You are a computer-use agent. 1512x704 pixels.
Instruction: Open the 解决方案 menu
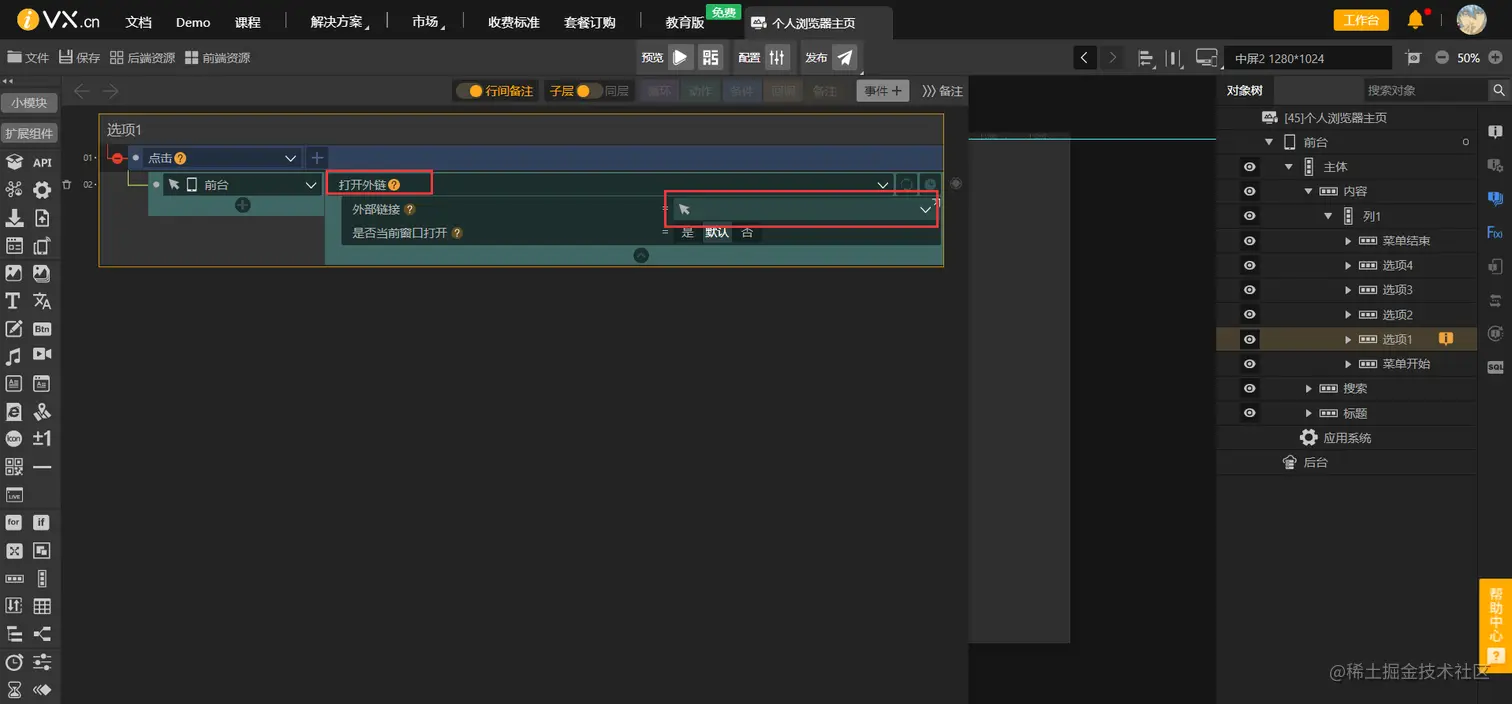(x=339, y=22)
